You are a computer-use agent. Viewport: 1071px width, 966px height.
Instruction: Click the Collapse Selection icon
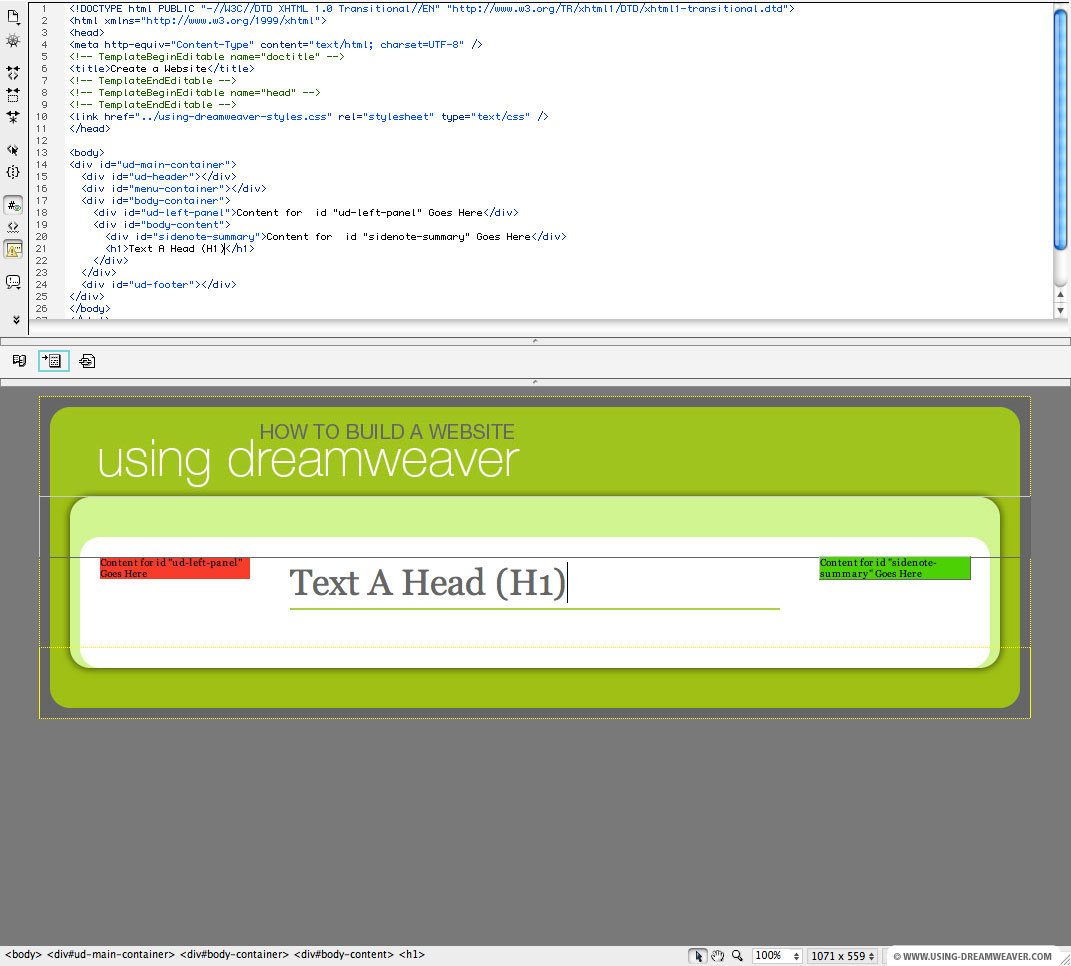pyautogui.click(x=13, y=95)
